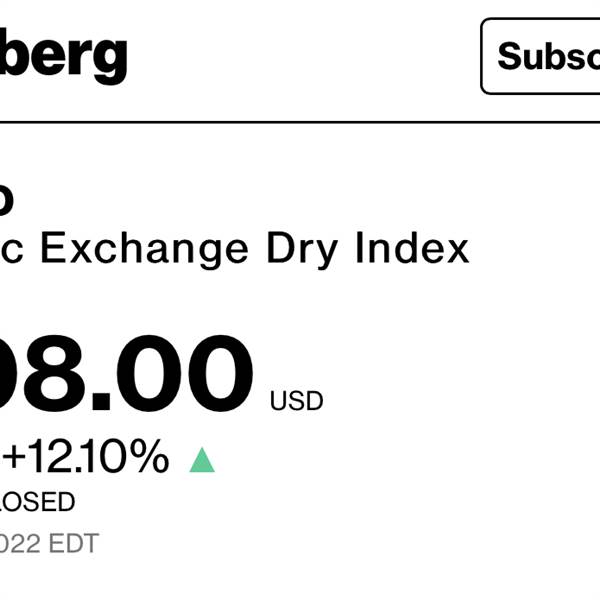This screenshot has width=600, height=600.
Task: Click the green up-triangle change indicator
Action: click(x=202, y=459)
